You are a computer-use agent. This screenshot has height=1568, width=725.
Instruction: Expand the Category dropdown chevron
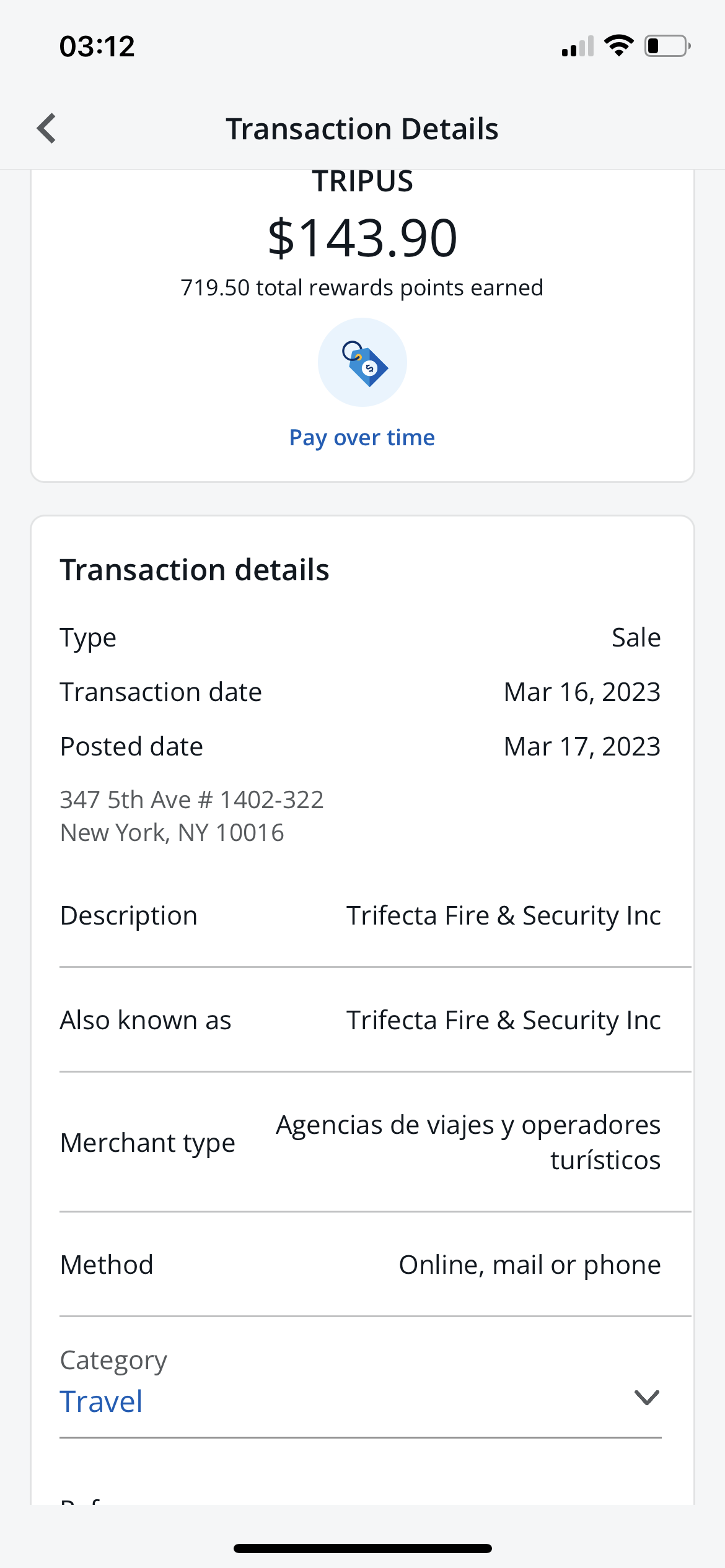(x=646, y=1397)
